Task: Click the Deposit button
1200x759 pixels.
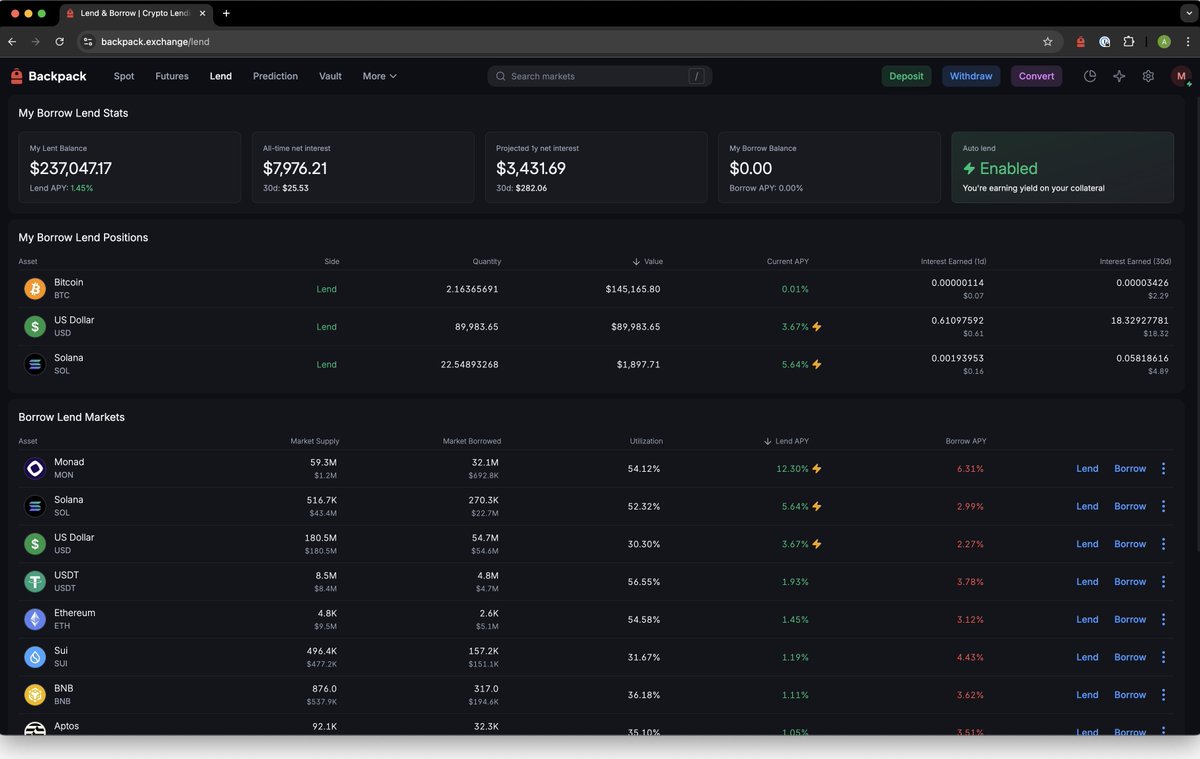Action: [x=906, y=76]
